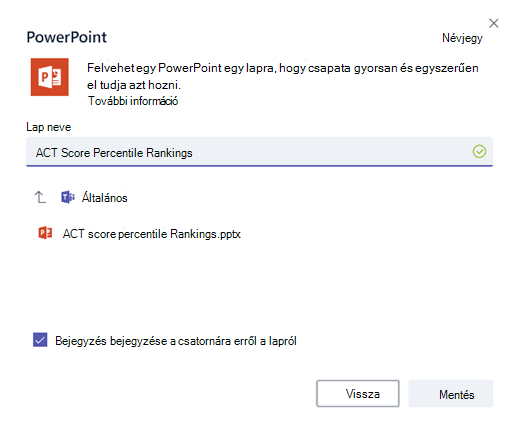Click the green checkmark validation icon
Viewport: 520px width, 434px height.
479,152
